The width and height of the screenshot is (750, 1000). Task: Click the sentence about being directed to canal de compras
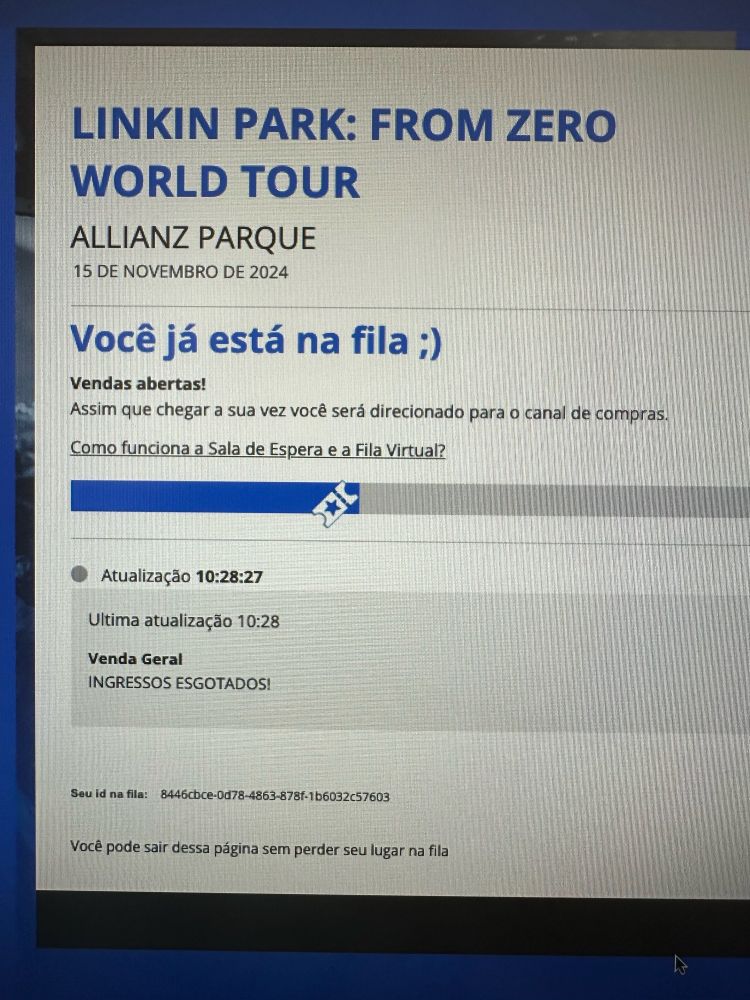tap(369, 411)
